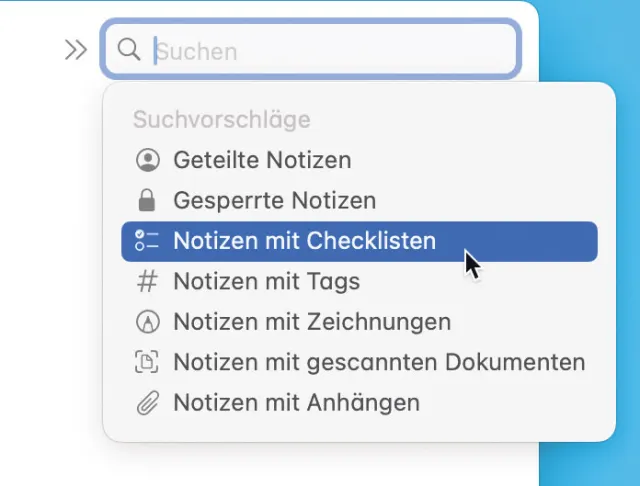The width and height of the screenshot is (640, 486).
Task: Click the hashtag Tags icon
Action: 147,282
